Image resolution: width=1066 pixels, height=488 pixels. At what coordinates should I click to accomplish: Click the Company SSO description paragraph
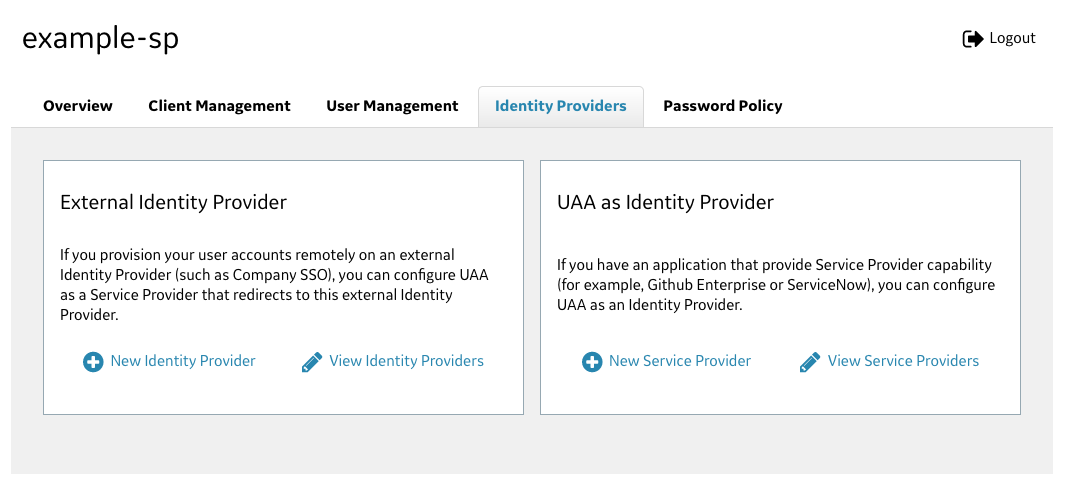pos(274,285)
